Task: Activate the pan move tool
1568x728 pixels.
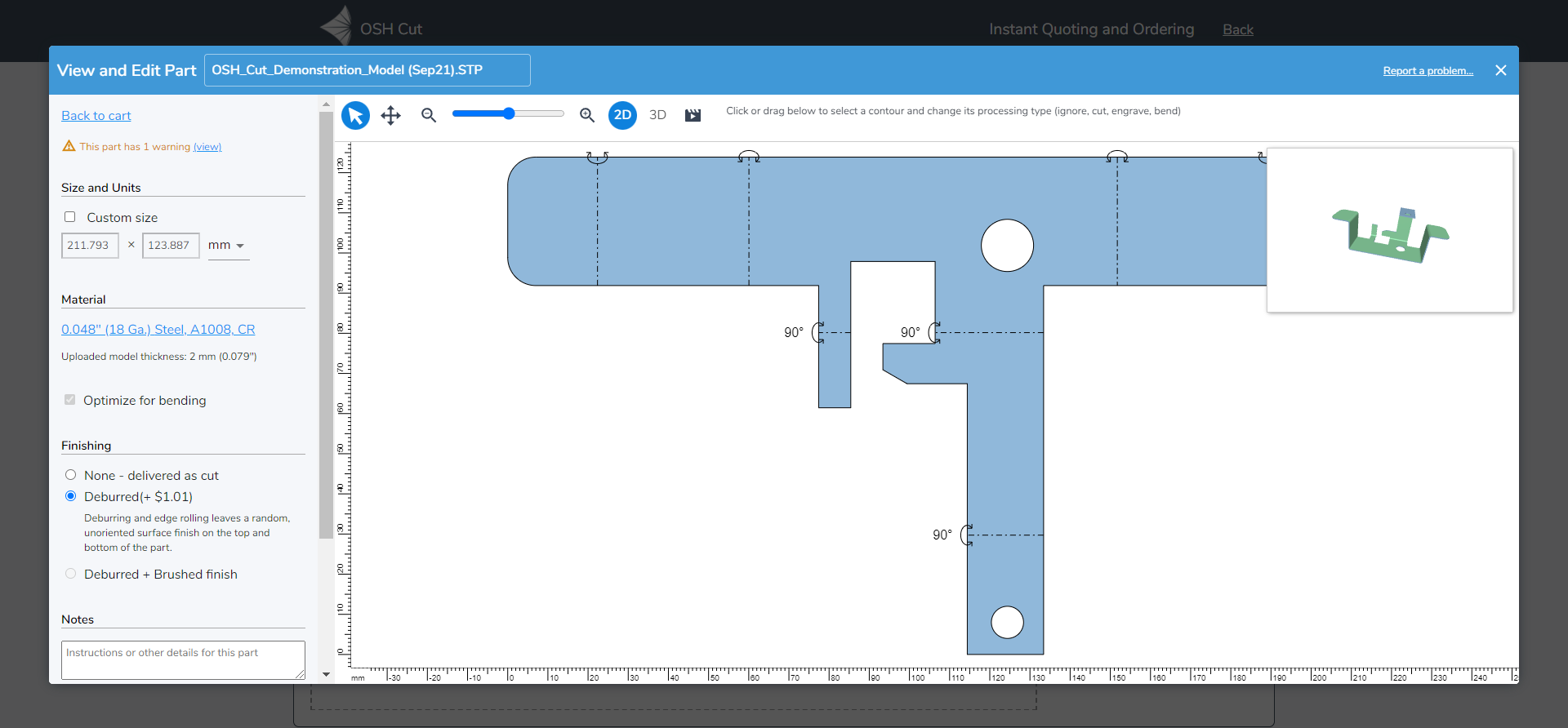Action: coord(391,115)
